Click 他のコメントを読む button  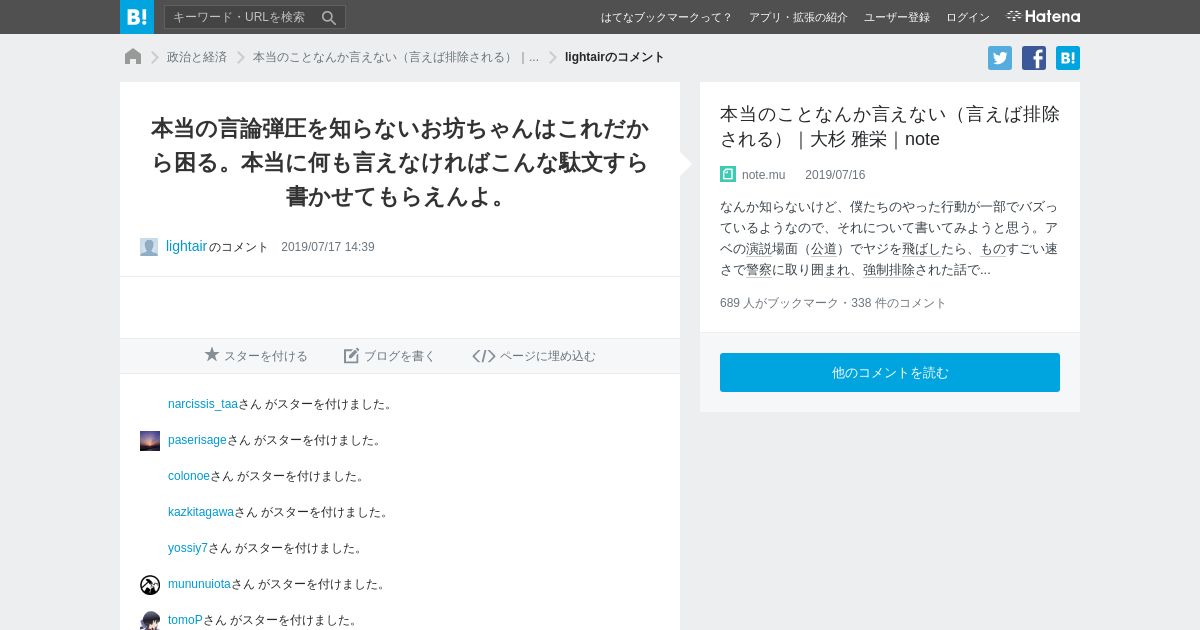tap(890, 372)
